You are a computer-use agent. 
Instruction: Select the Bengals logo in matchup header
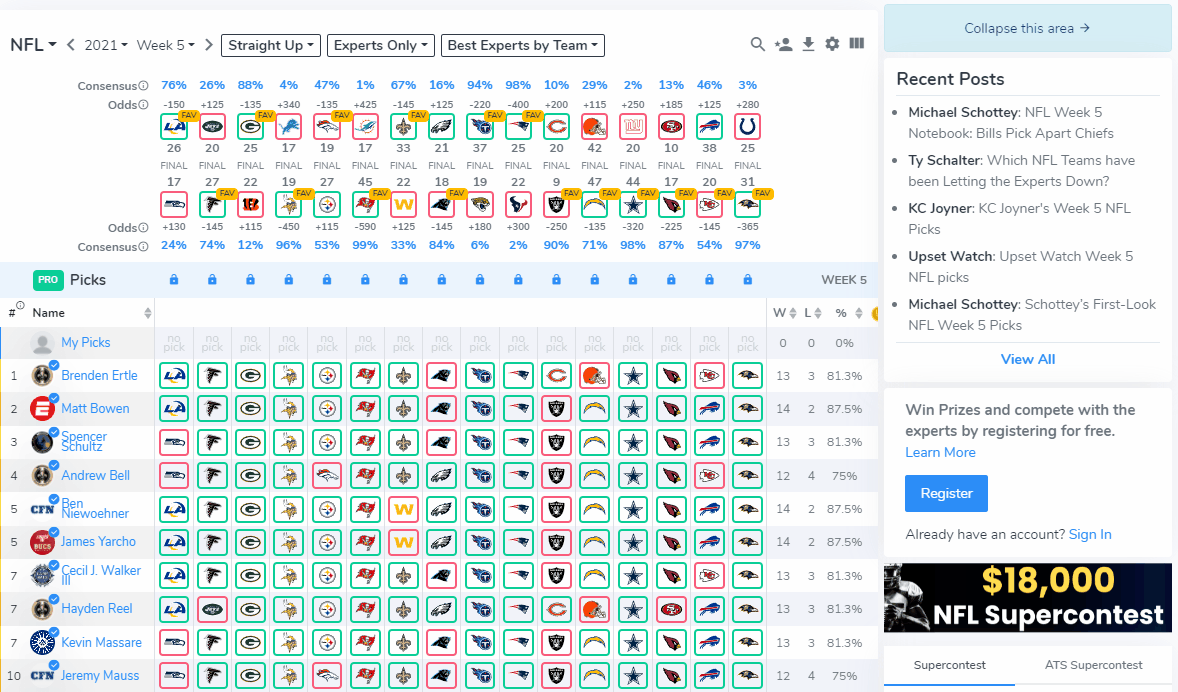click(251, 204)
